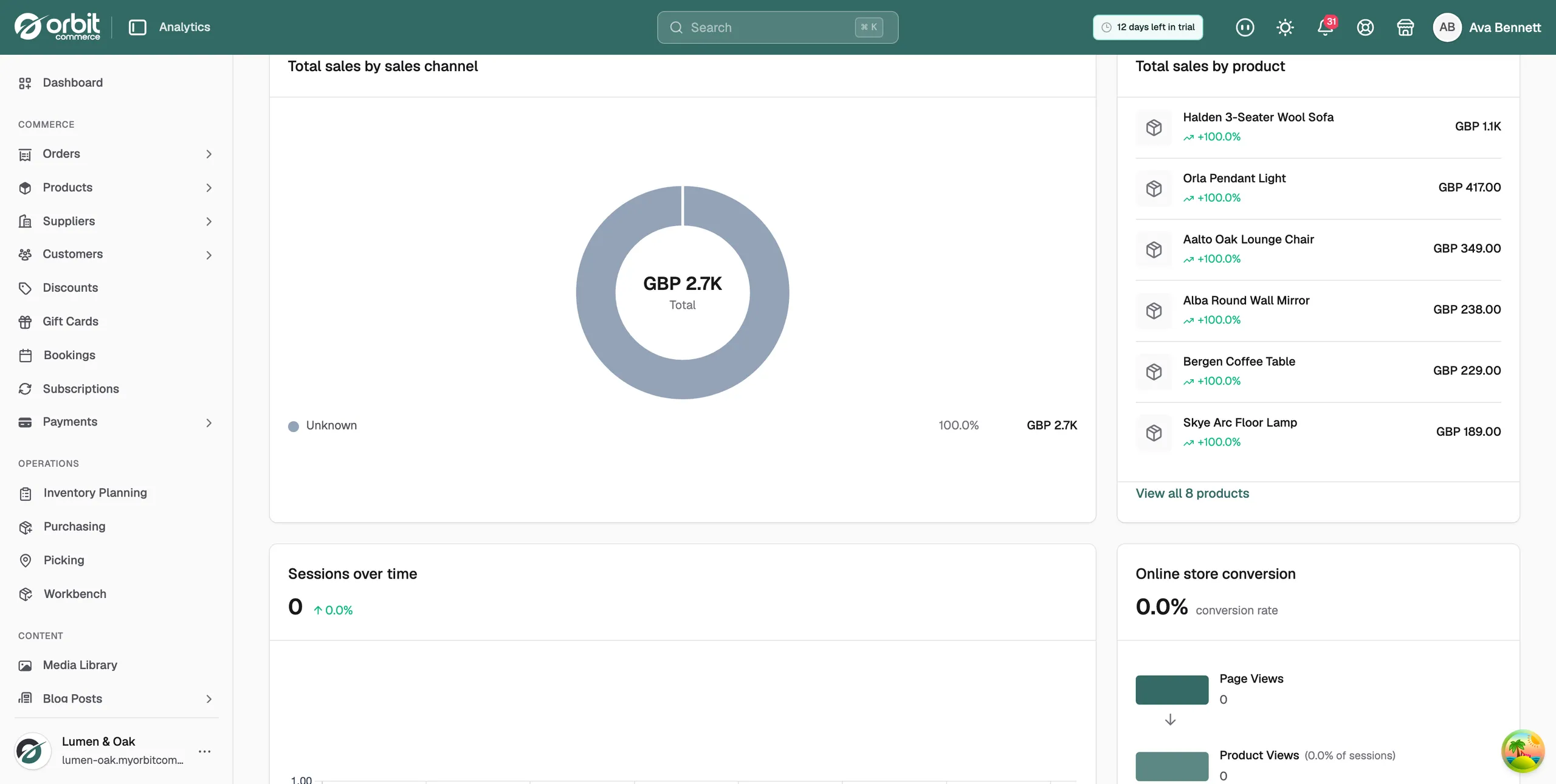Click the Page Views funnel bar
The width and height of the screenshot is (1556, 784).
[1172, 690]
